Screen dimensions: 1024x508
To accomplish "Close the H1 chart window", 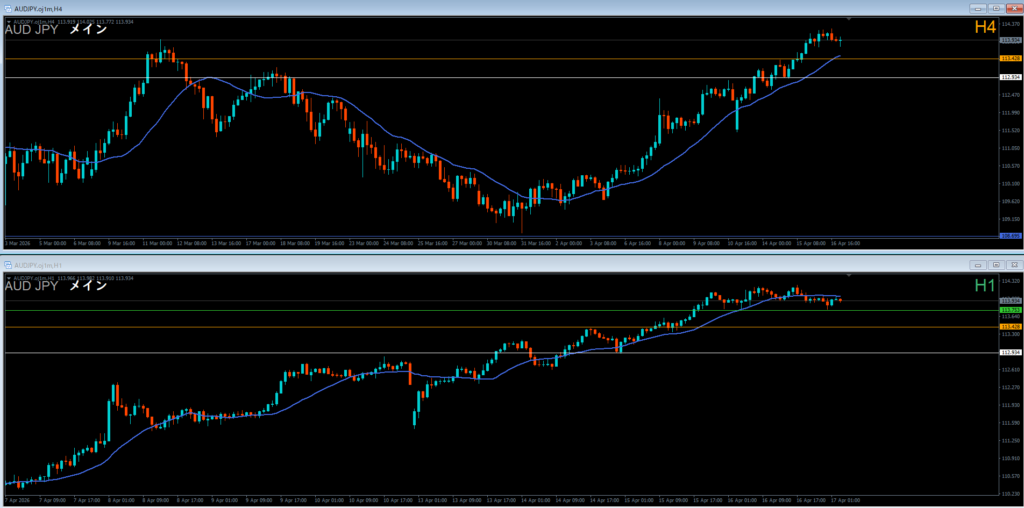I will tap(1013, 265).
